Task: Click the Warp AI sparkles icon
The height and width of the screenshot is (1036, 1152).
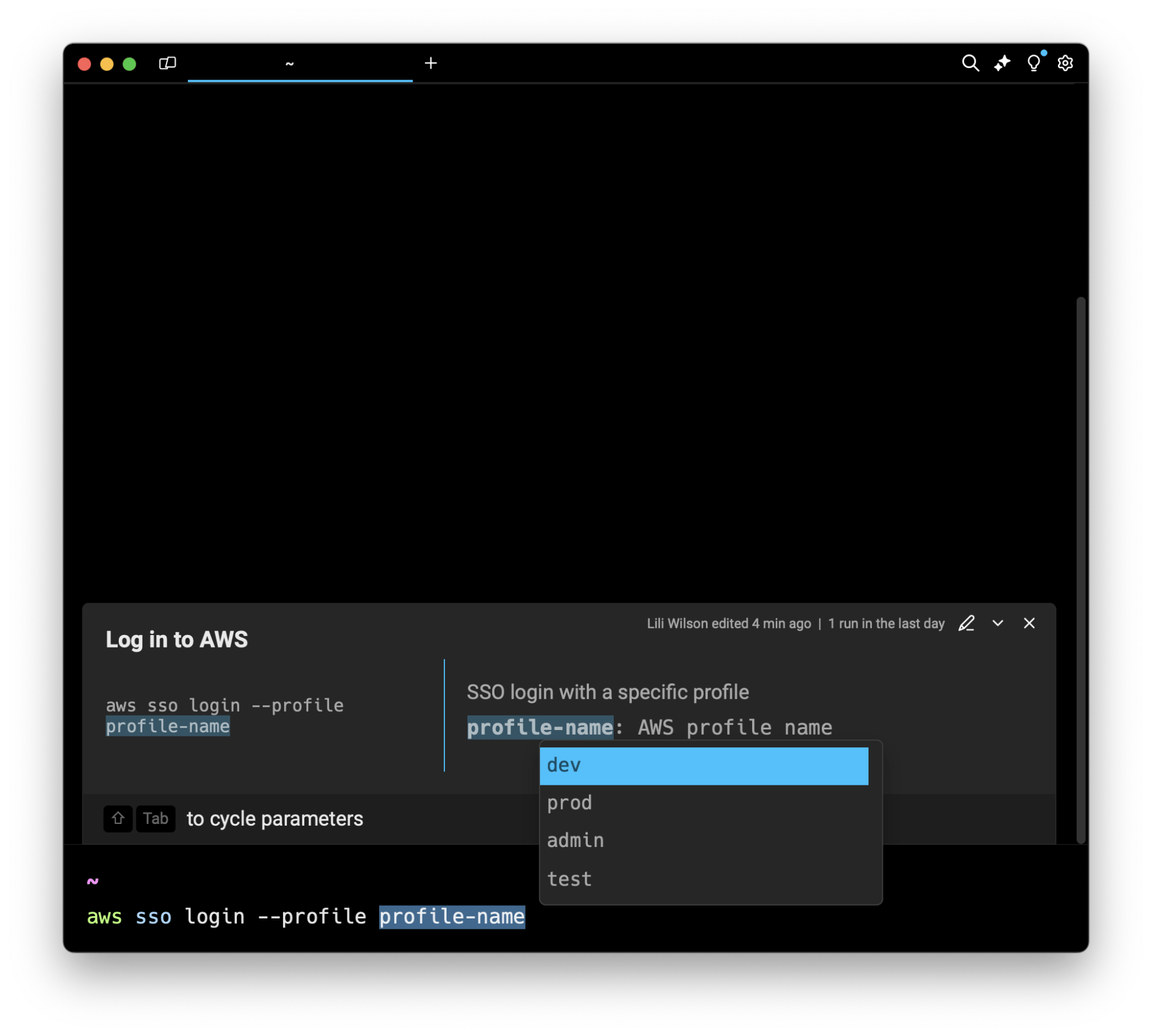Action: click(1002, 63)
